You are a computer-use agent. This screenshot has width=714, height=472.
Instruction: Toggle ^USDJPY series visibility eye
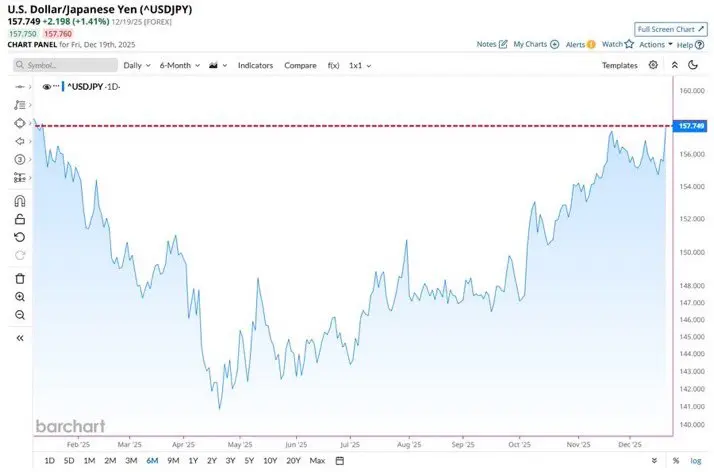(46, 86)
